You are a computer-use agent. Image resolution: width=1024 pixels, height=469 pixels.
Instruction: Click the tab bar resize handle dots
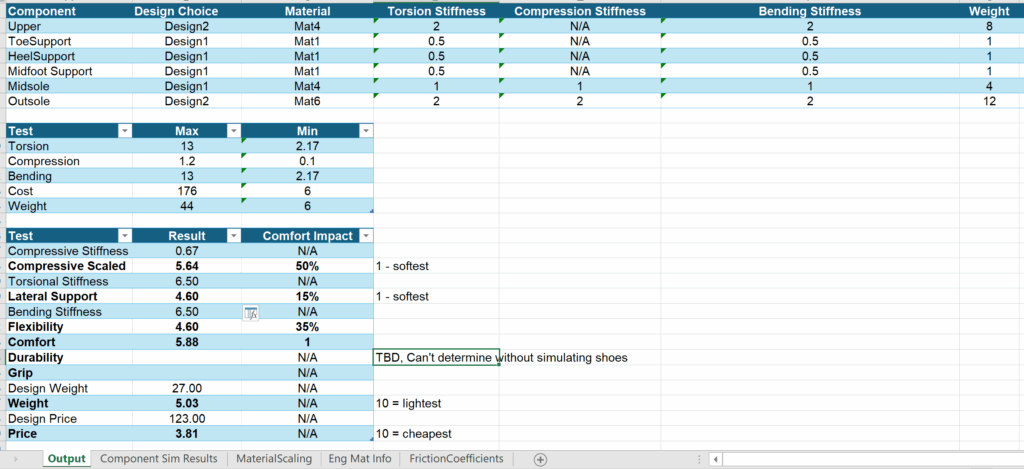697,459
